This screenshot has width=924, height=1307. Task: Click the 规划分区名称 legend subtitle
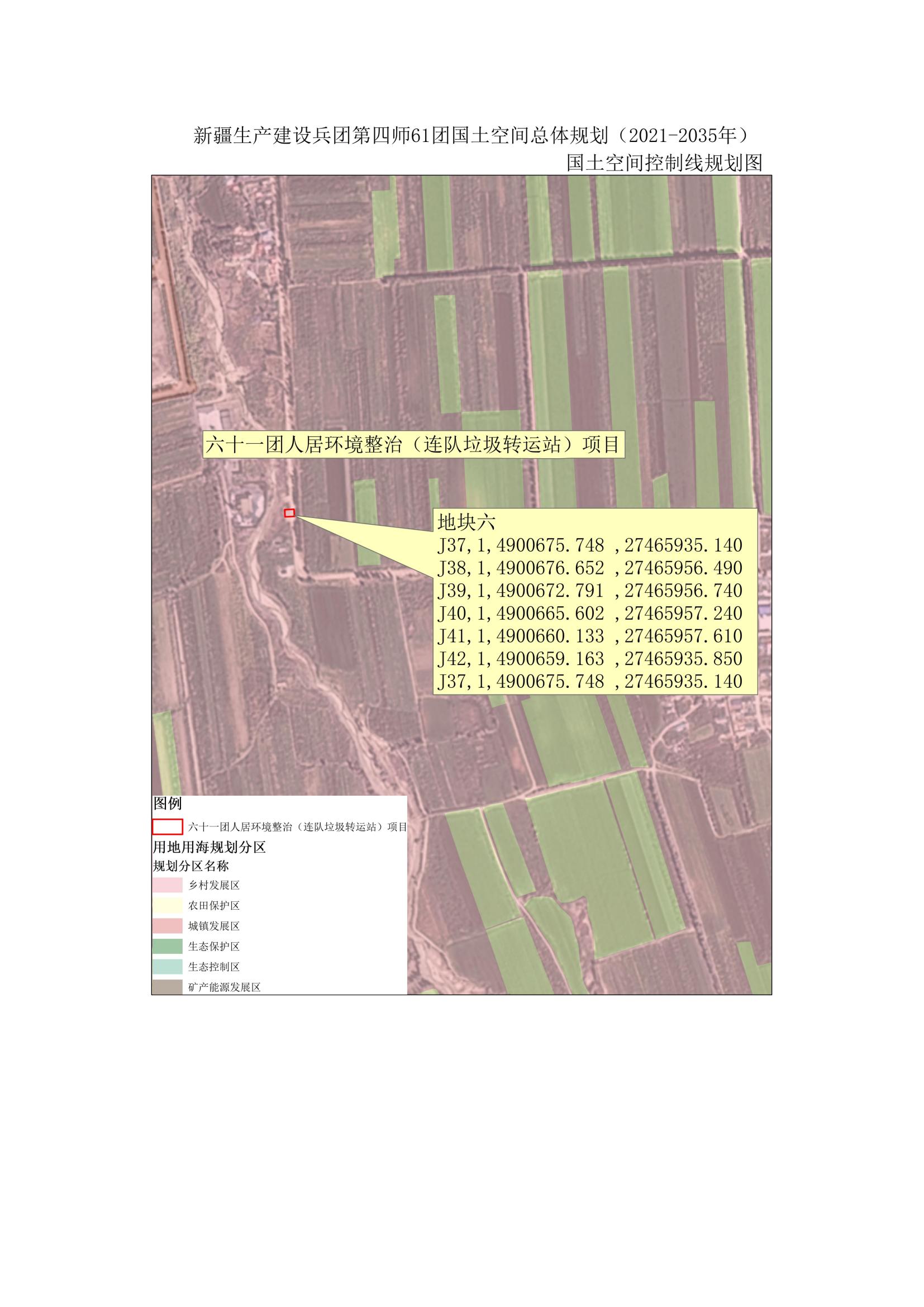(191, 867)
